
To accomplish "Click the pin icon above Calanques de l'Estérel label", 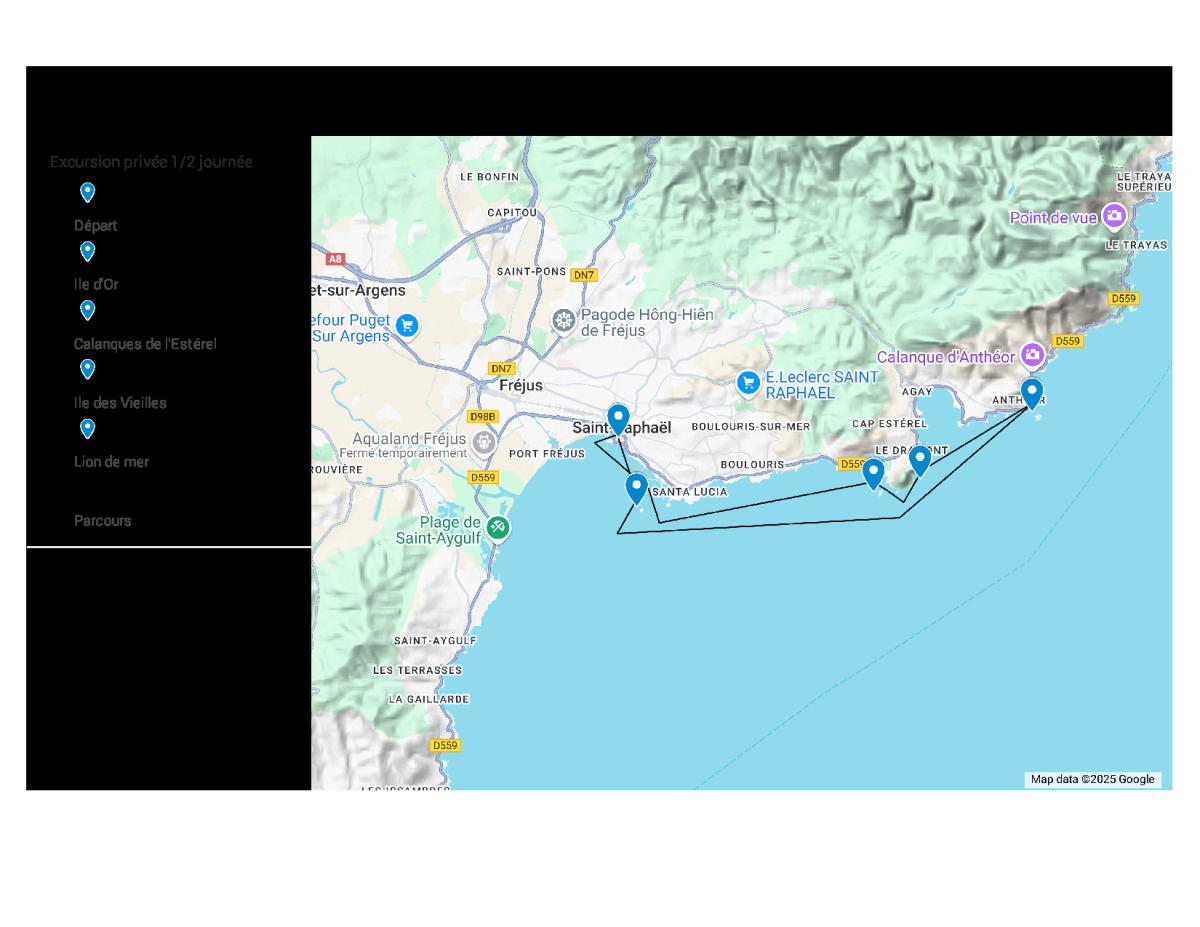I will tap(87, 310).
